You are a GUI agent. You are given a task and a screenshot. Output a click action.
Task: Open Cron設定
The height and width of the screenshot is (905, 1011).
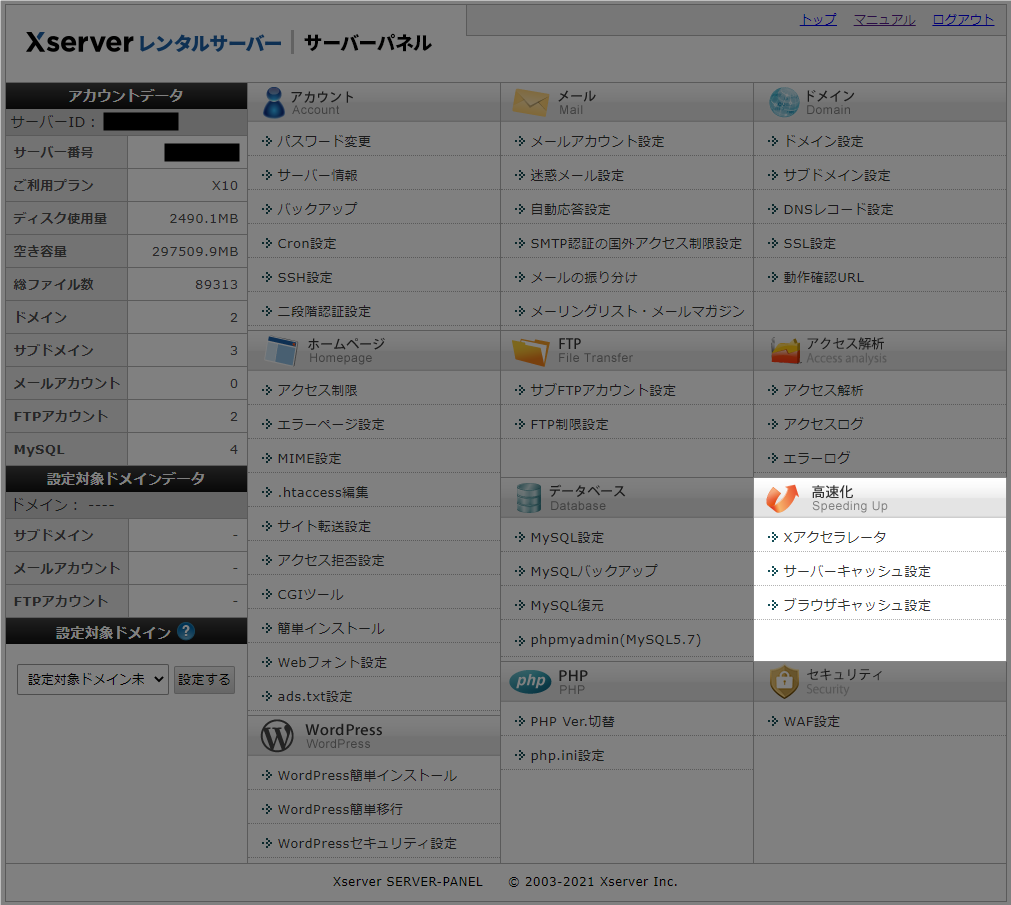[x=307, y=244]
